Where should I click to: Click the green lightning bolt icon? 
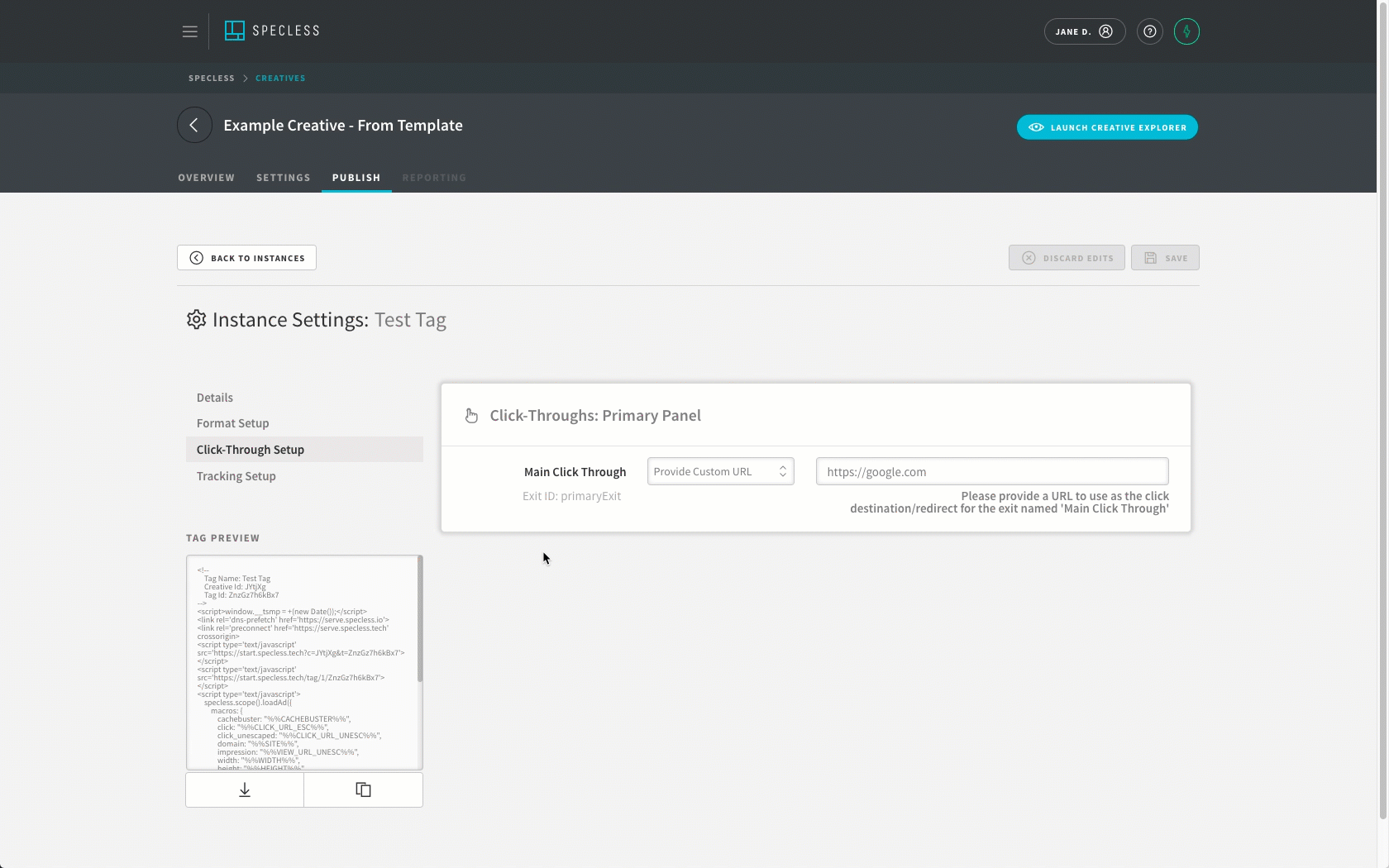pyautogui.click(x=1186, y=31)
